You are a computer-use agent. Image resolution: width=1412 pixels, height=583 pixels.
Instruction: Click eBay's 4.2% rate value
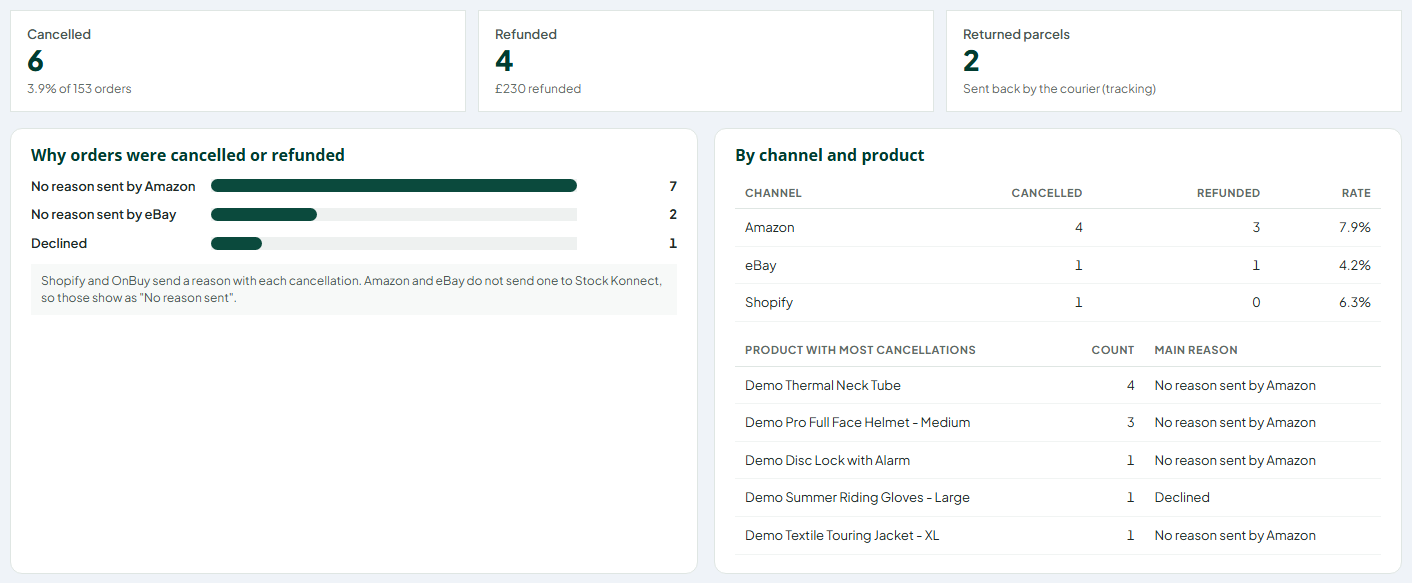1355,265
